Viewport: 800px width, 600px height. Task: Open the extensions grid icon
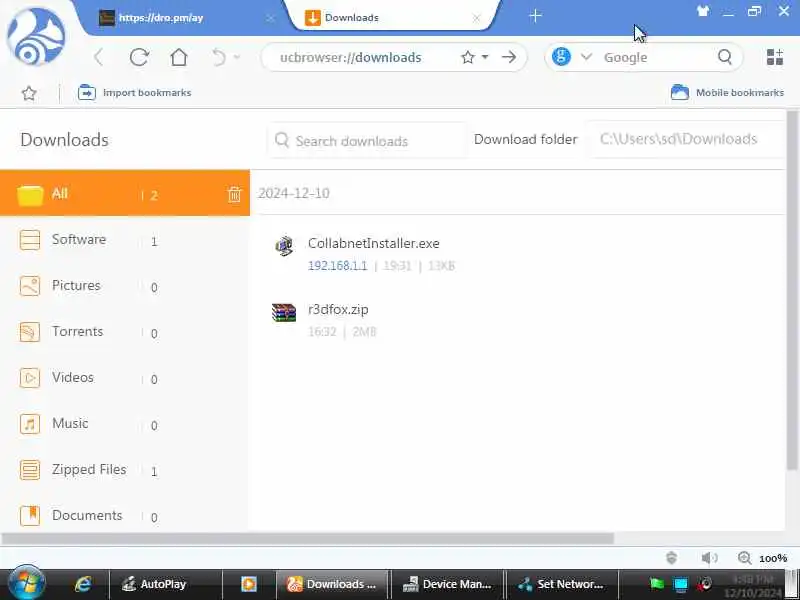pos(774,57)
